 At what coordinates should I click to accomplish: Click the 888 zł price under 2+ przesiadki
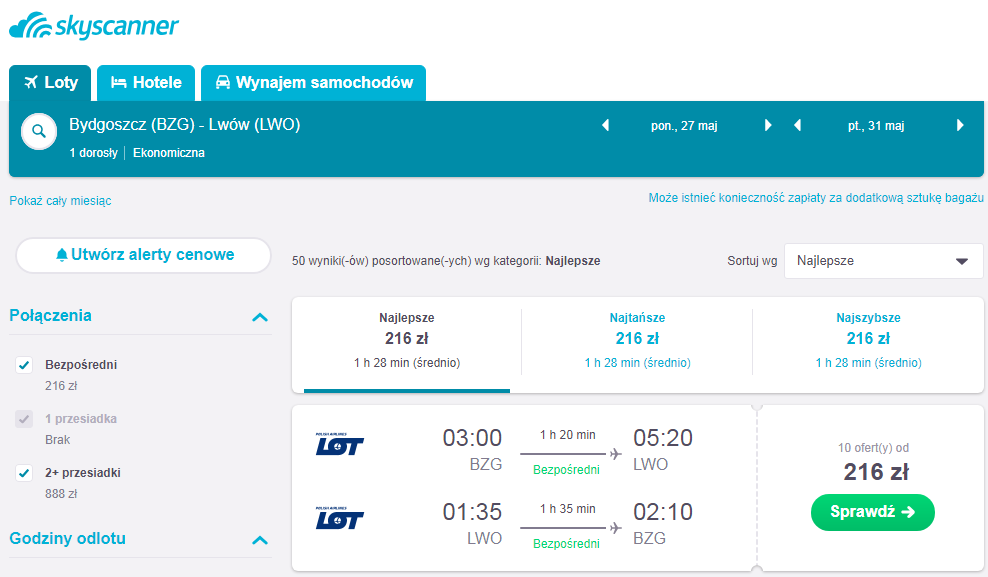pyautogui.click(x=61, y=494)
